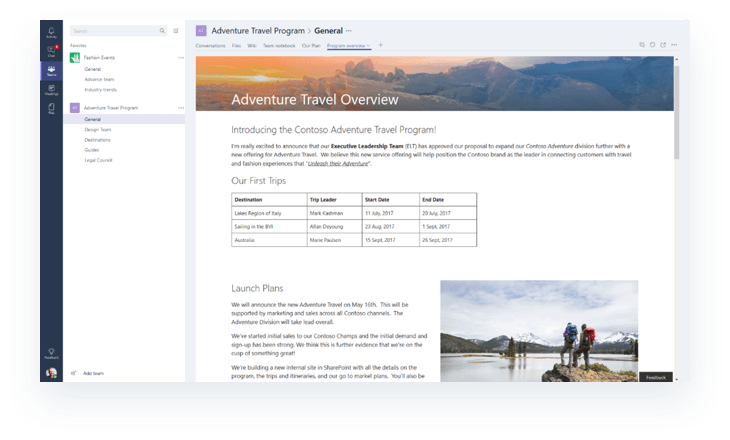Open more options for Adventure Travel Program team
Viewport: 730px width, 440px height.
[181, 108]
